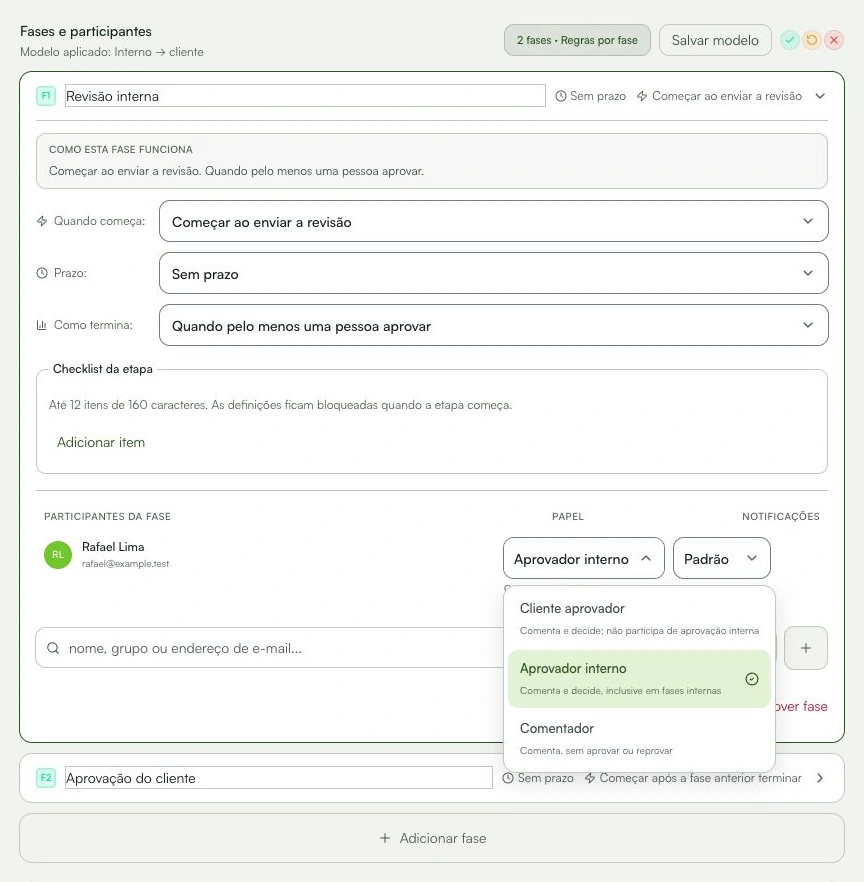Select Aprovador interno role option

pyautogui.click(x=639, y=679)
